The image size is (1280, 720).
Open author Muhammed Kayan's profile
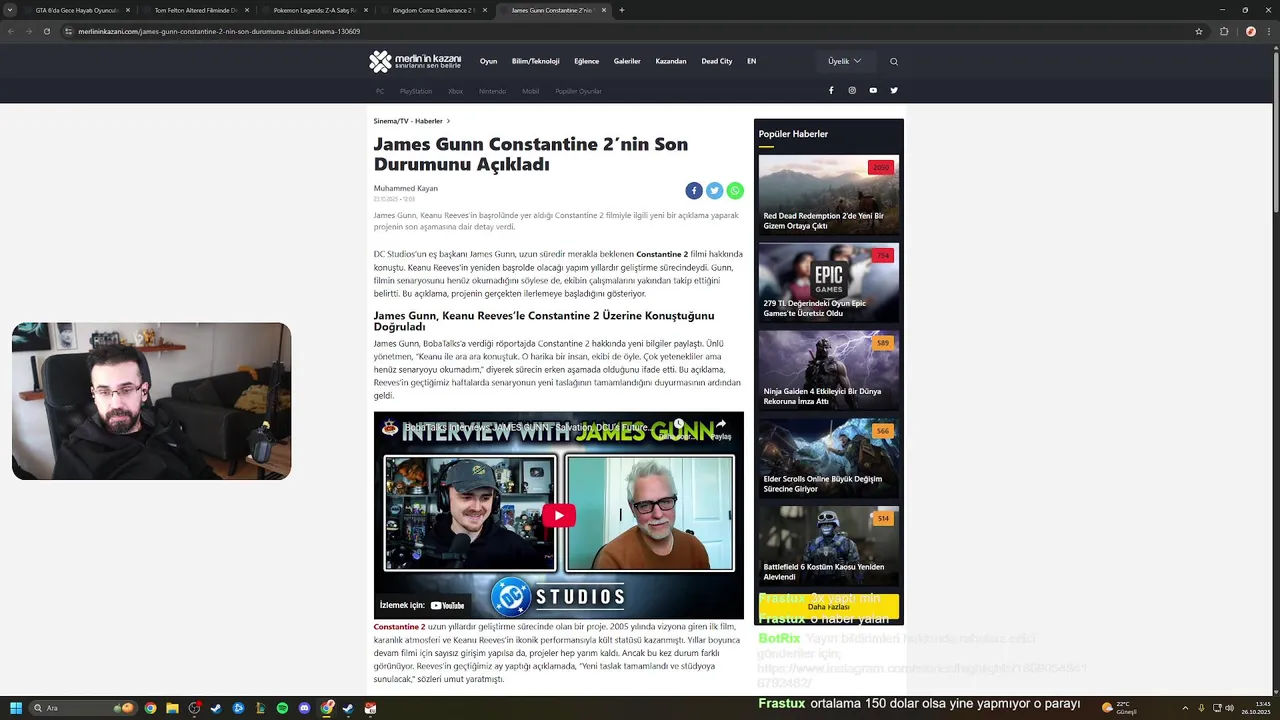pyautogui.click(x=406, y=188)
